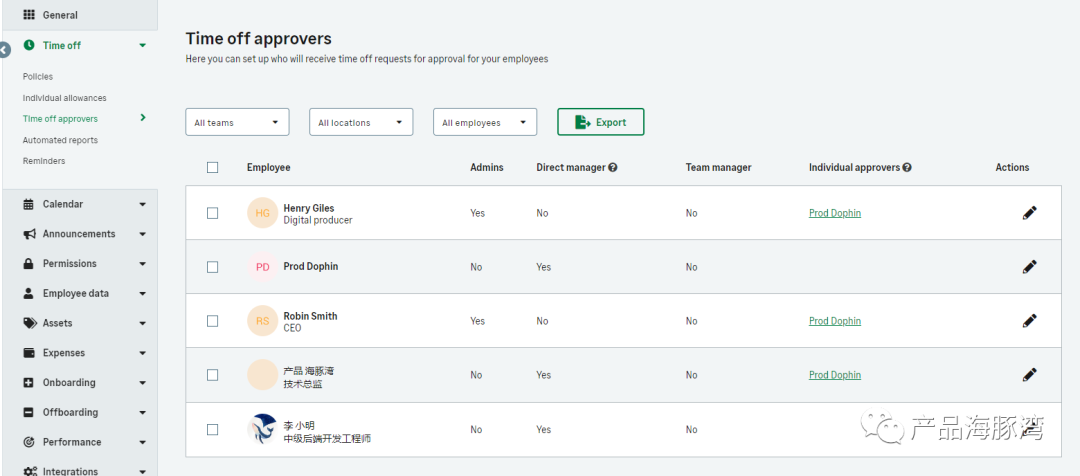
Task: Tick the checkbox for Henry Giles
Action: (212, 213)
